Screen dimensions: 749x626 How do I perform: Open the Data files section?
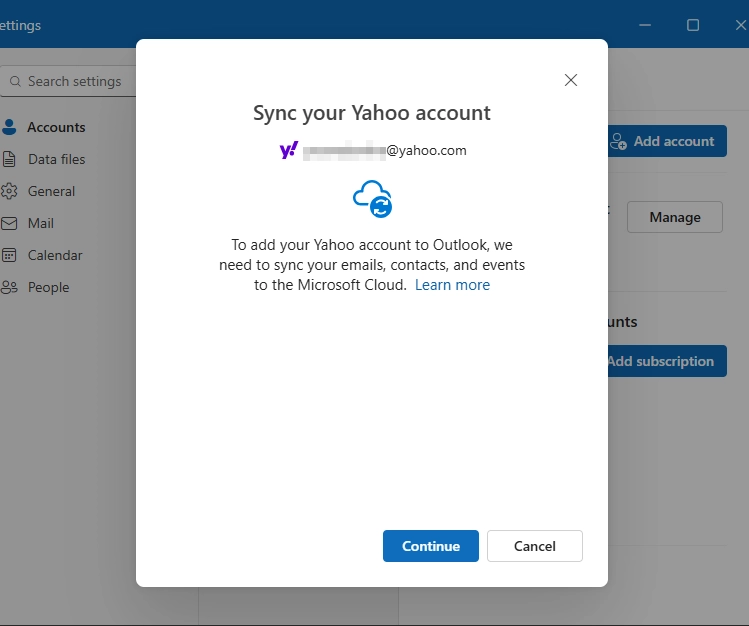pyautogui.click(x=43, y=159)
